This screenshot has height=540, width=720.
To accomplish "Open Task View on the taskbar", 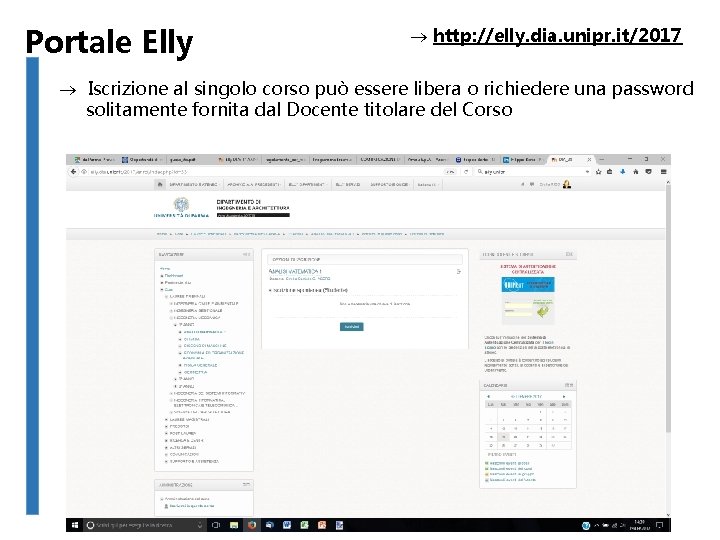I will [x=216, y=525].
